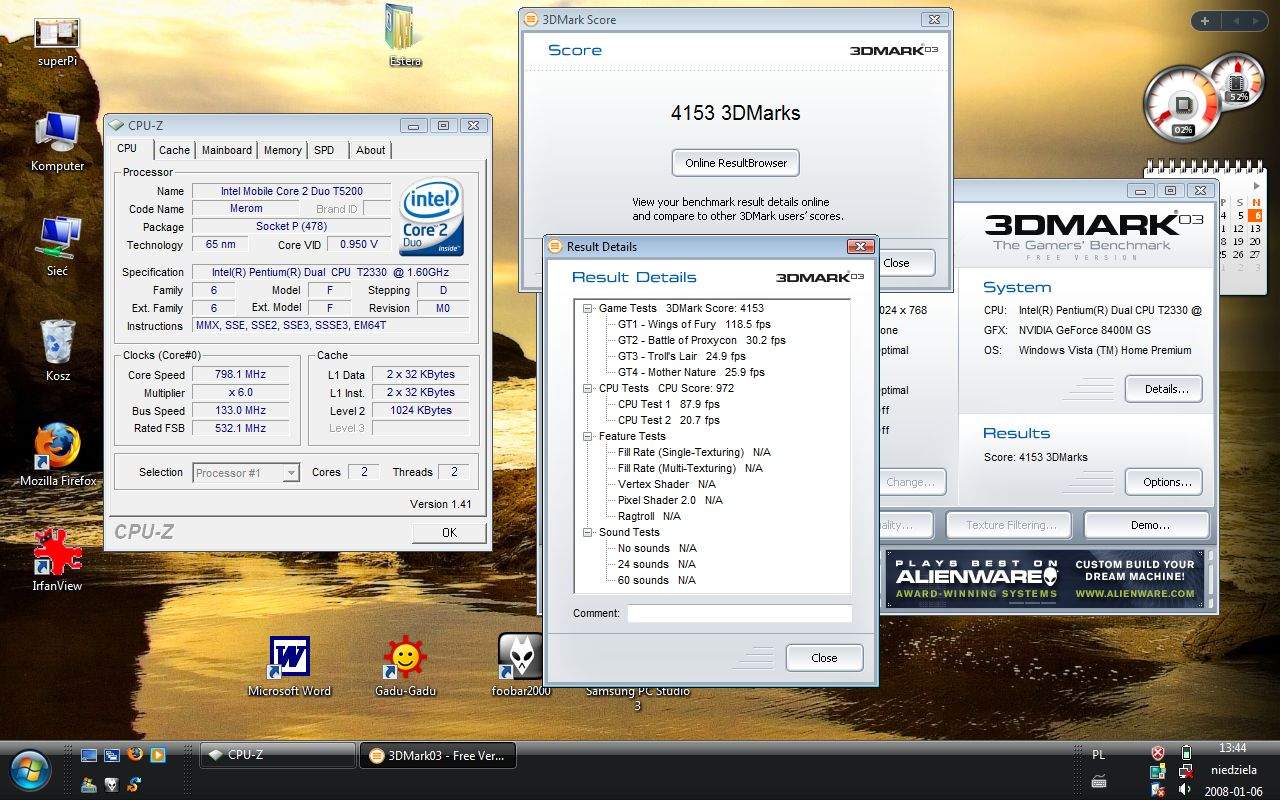Launch IrfanView from the desktop
The image size is (1280, 800).
tap(57, 560)
